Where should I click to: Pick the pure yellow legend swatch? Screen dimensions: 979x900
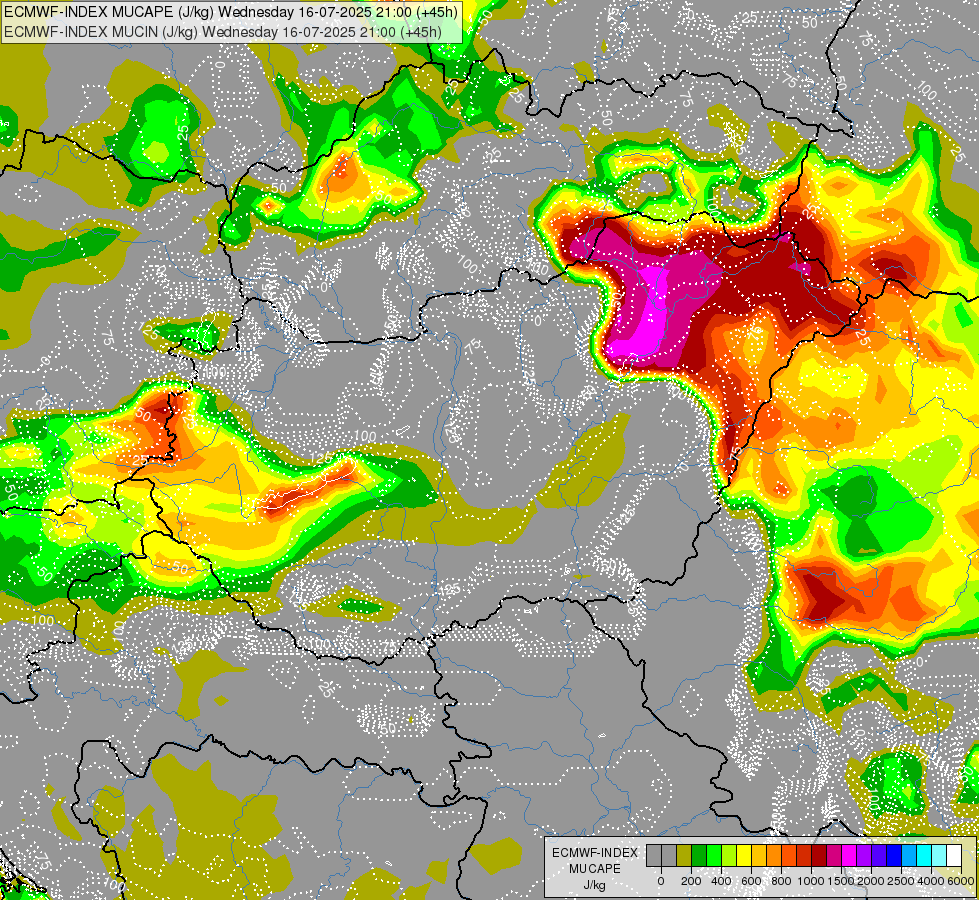coord(744,855)
